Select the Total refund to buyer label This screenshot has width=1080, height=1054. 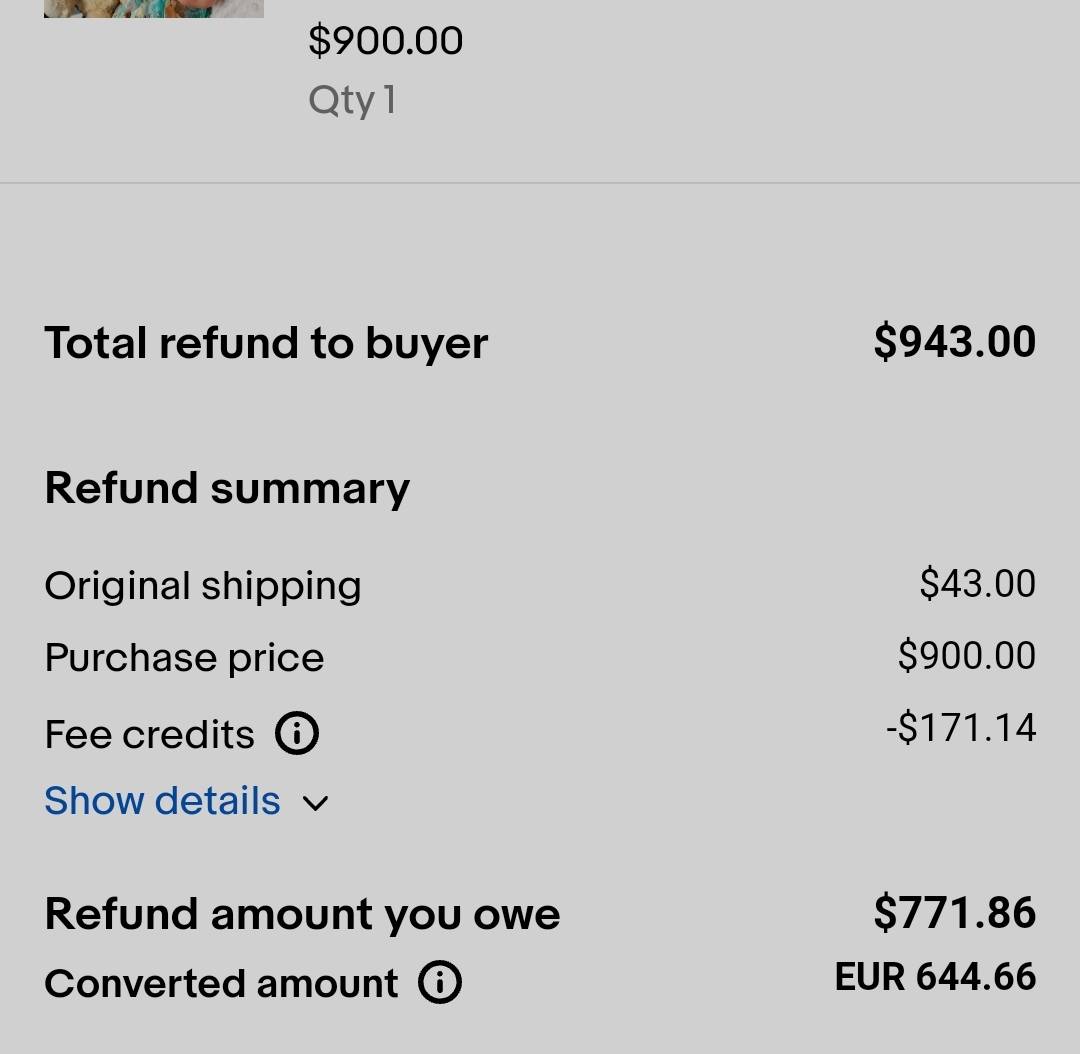point(267,342)
